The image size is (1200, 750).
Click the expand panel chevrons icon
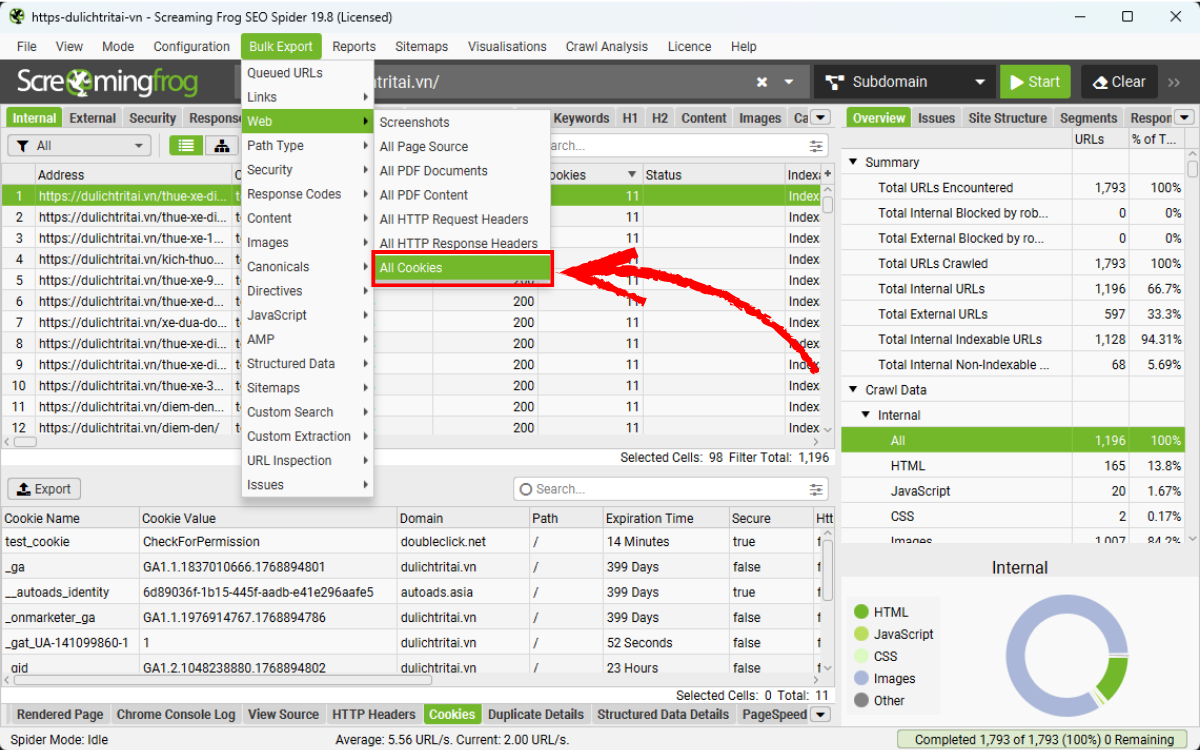point(1174,82)
